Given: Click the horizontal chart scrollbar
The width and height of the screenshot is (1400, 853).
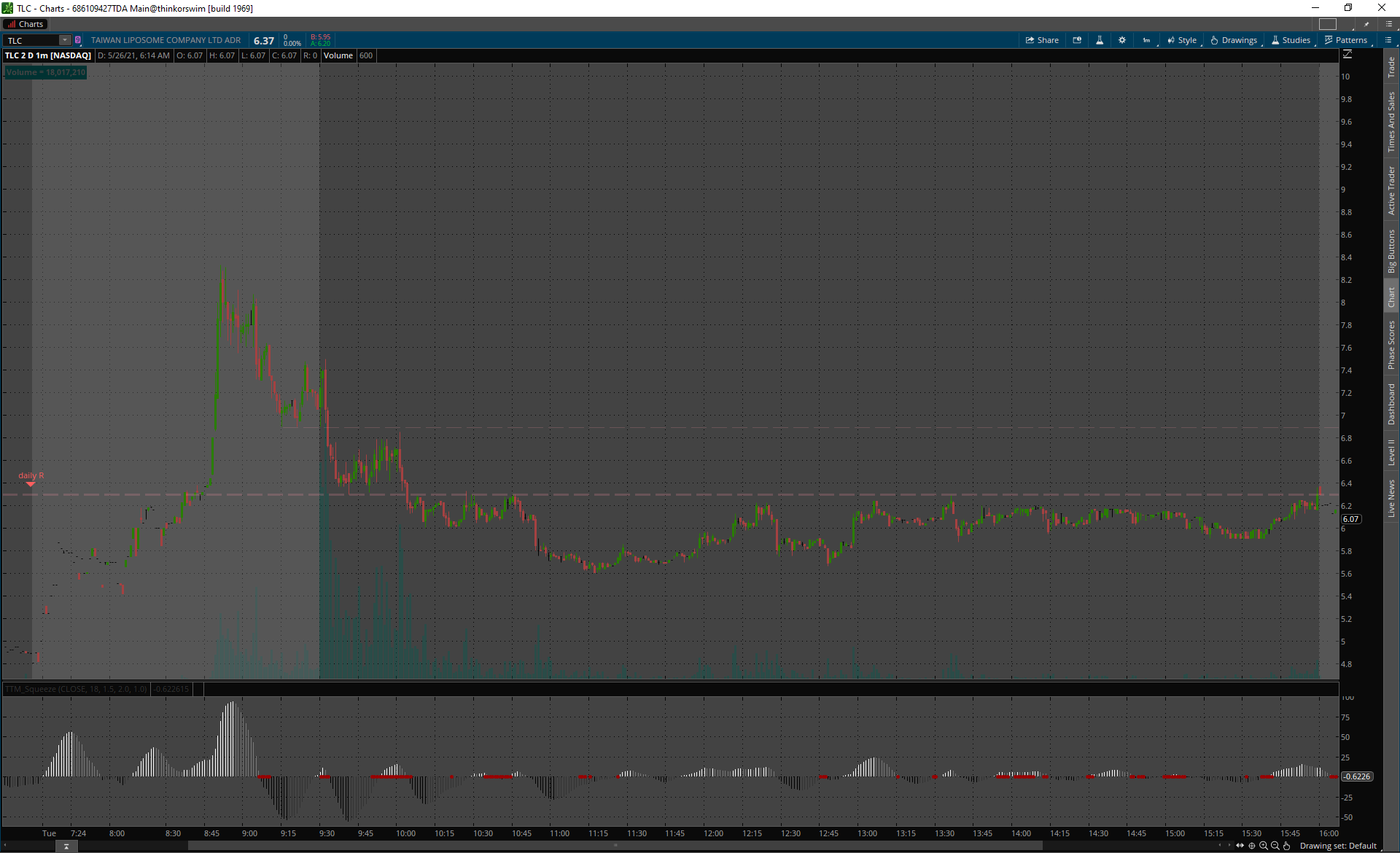Looking at the screenshot, I should click(x=615, y=846).
